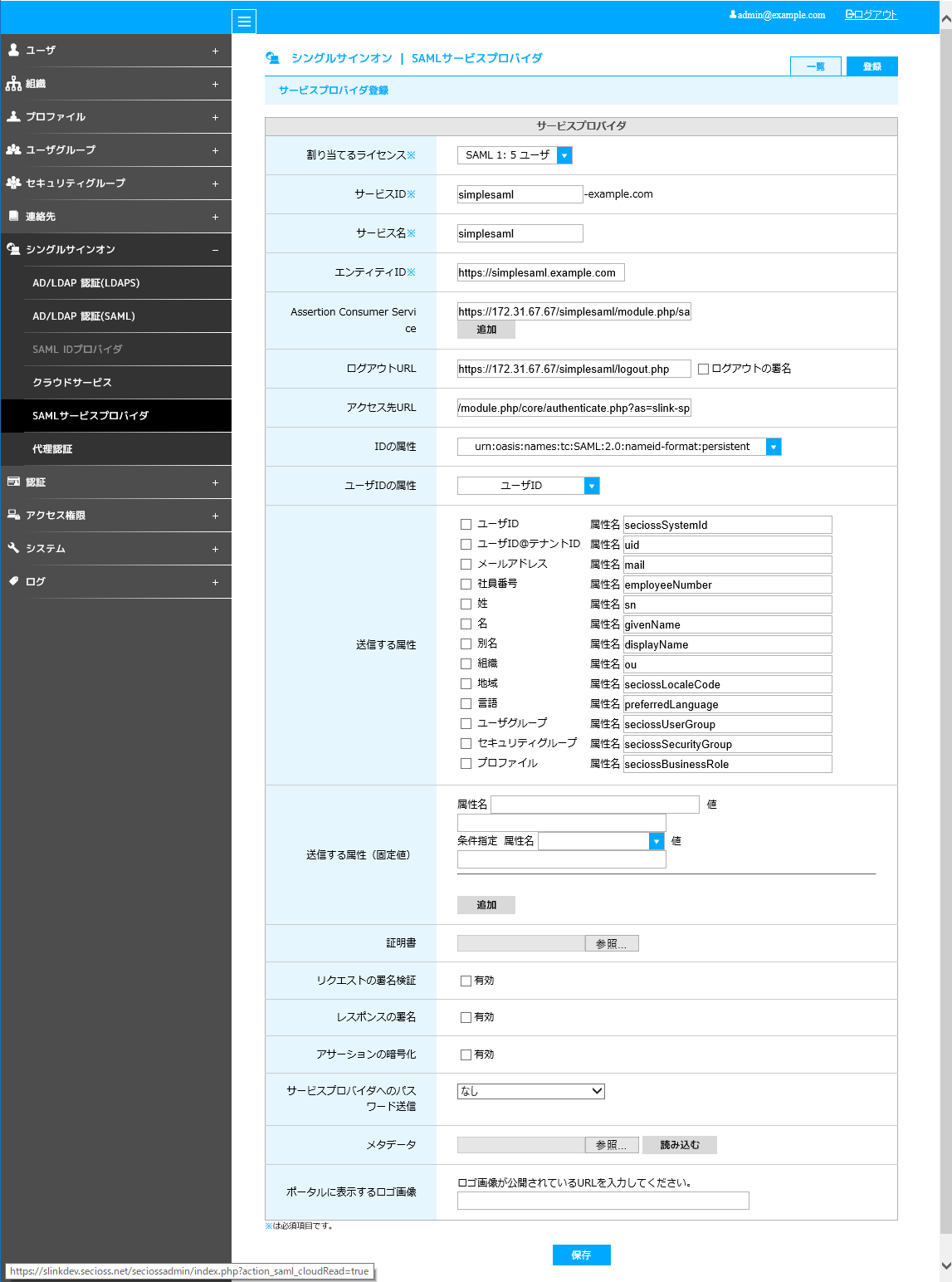Click the page vertical scrollbar down arrow
Viewport: 952px width, 1282px height.
(945, 1266)
